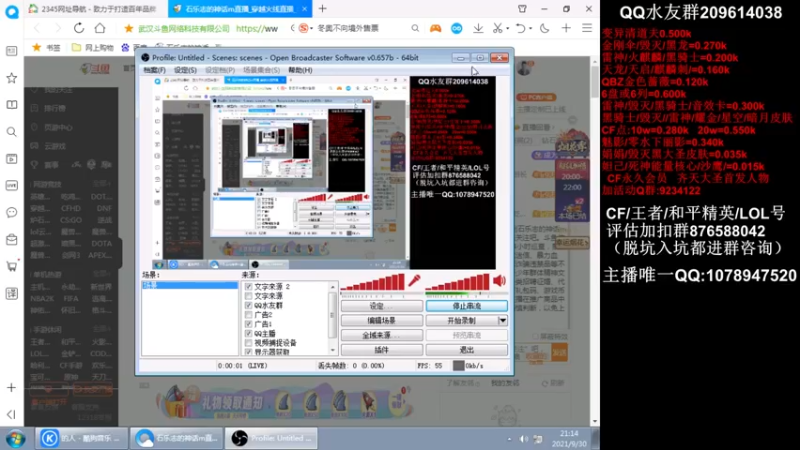Adjust the microphone volume meter in OBS

click(x=373, y=282)
